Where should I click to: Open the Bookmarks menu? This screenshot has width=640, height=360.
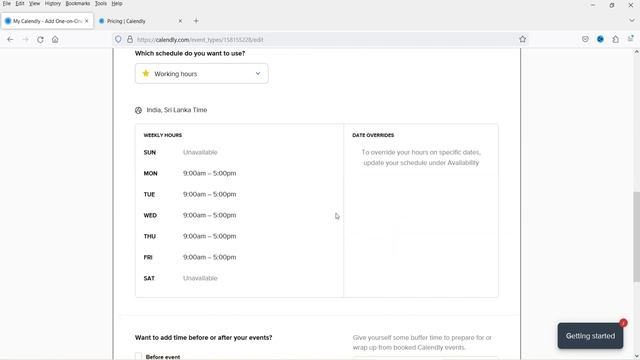pos(78,4)
